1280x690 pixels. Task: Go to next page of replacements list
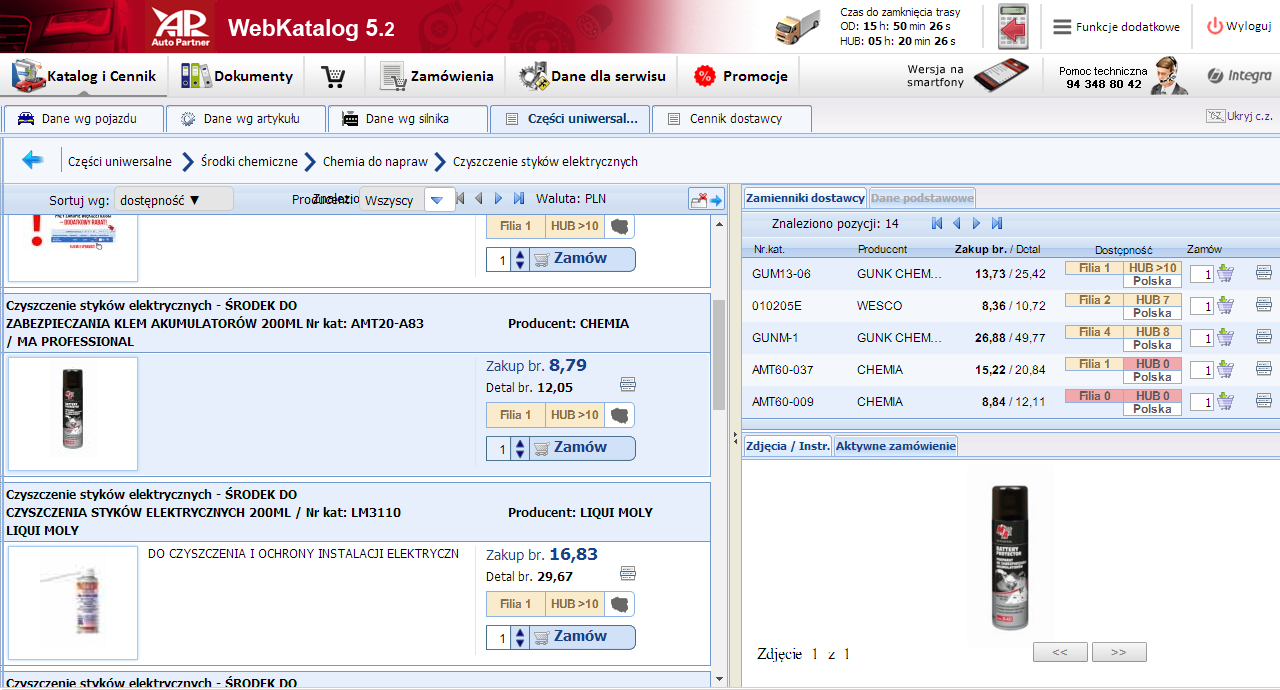976,223
